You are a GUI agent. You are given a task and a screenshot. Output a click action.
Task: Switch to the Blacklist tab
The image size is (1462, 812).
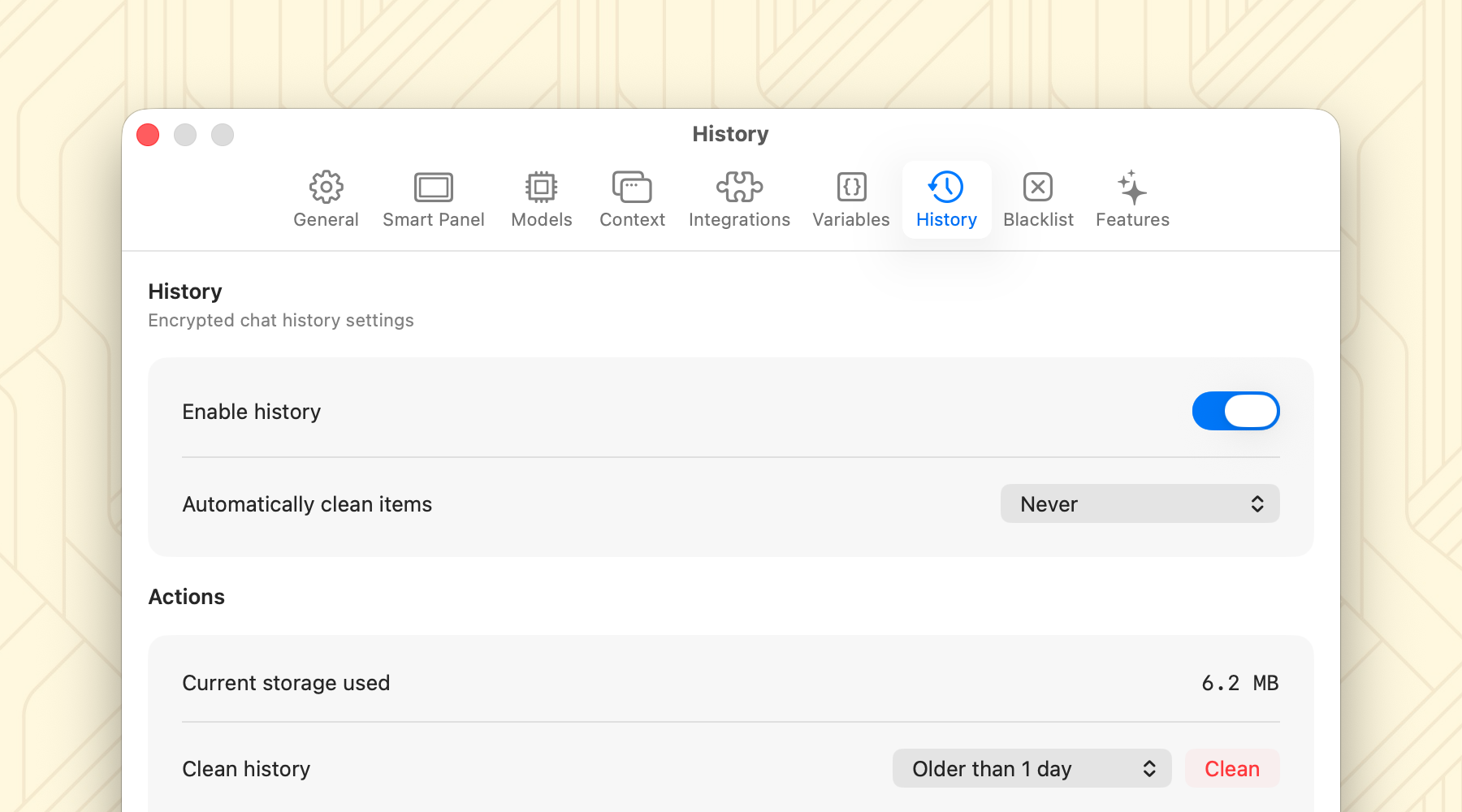coord(1038,199)
